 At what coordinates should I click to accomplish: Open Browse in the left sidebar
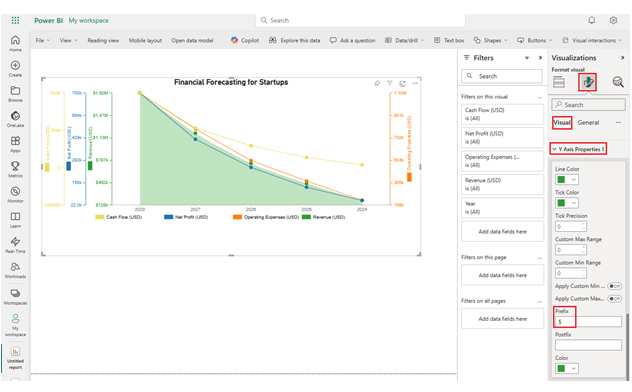click(x=15, y=93)
